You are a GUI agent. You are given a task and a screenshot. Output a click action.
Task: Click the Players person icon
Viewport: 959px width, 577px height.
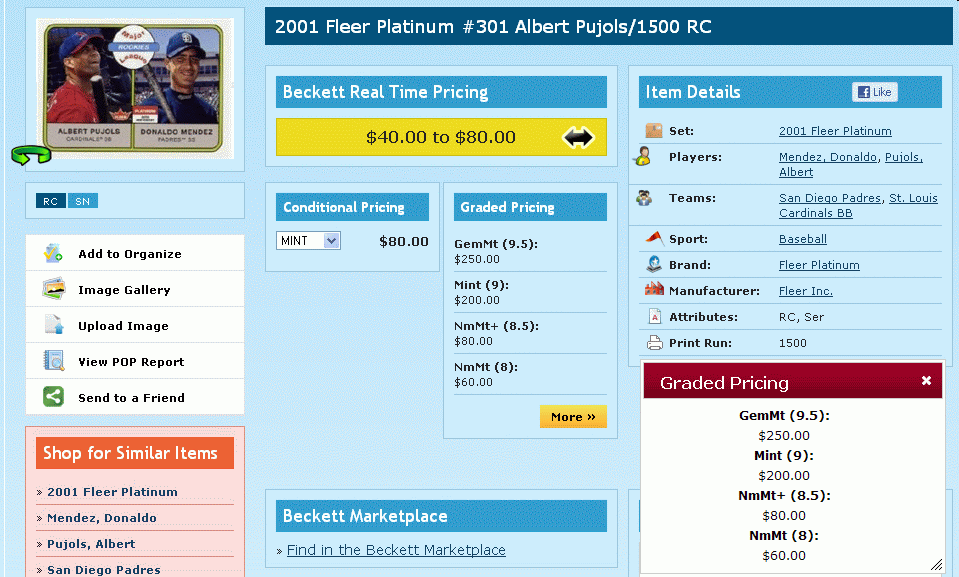(x=643, y=157)
